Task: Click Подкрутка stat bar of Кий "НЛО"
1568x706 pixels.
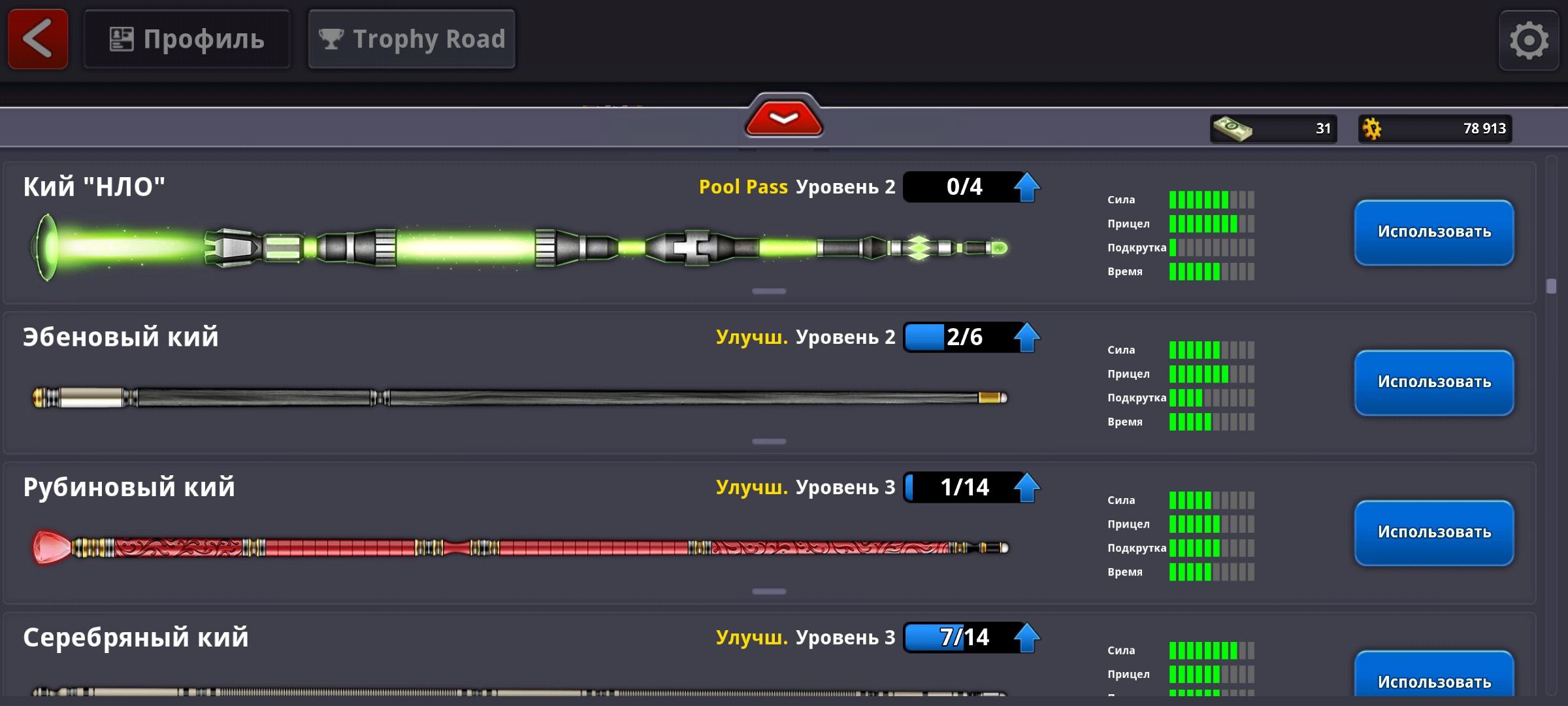Action: coord(1211,248)
